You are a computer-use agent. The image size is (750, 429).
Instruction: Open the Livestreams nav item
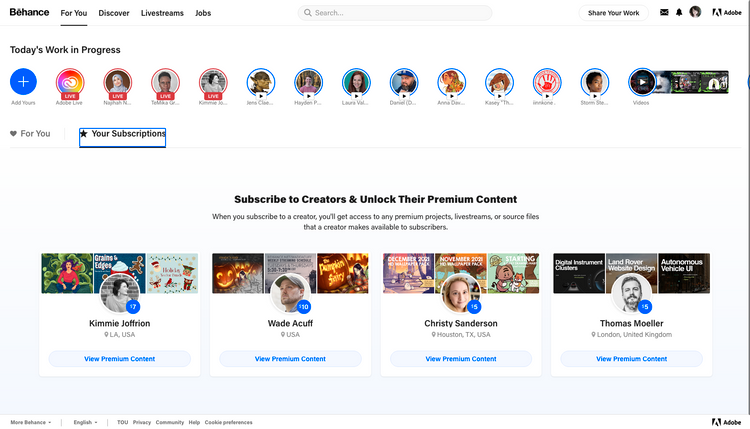[x=162, y=13]
